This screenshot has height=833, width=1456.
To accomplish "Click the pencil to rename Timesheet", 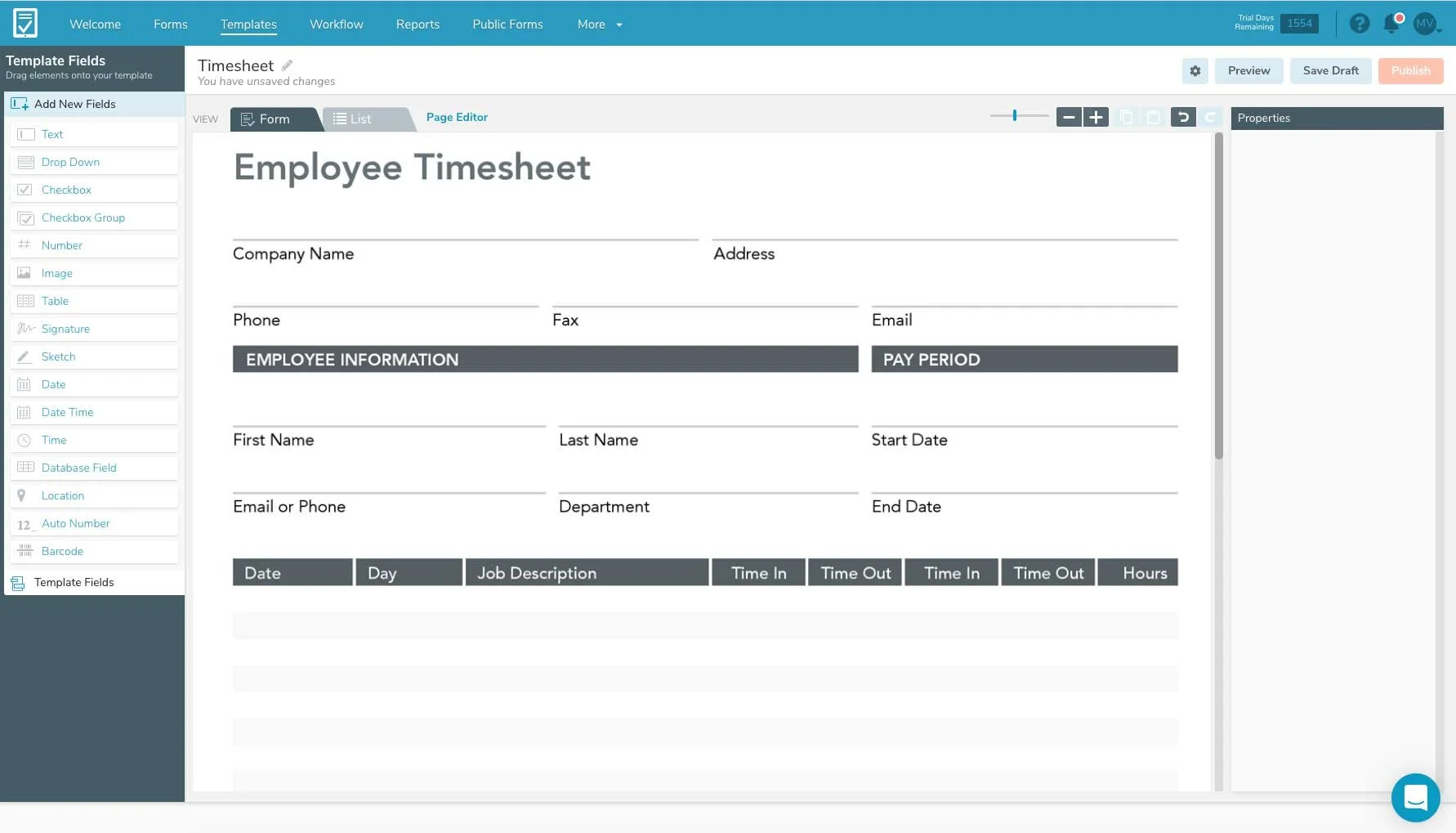I will tap(286, 64).
